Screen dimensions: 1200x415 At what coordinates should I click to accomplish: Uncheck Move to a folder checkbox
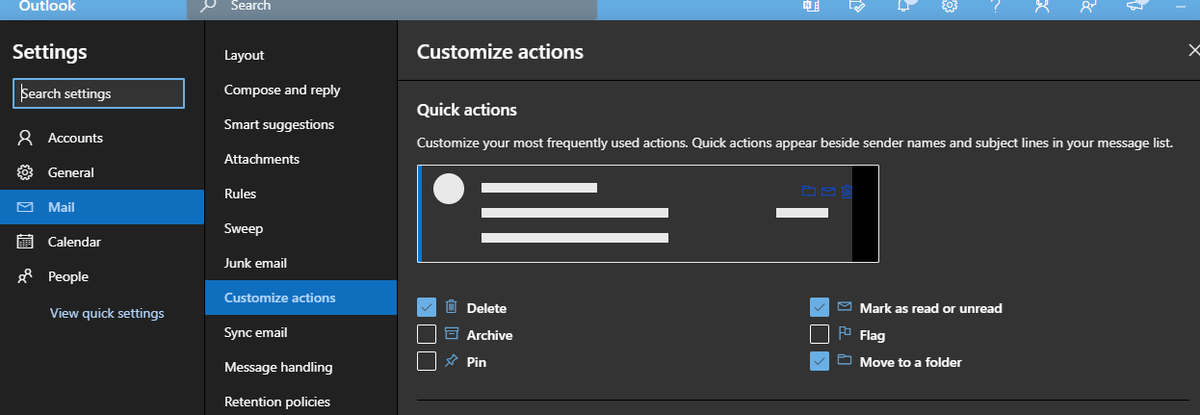pyautogui.click(x=819, y=362)
